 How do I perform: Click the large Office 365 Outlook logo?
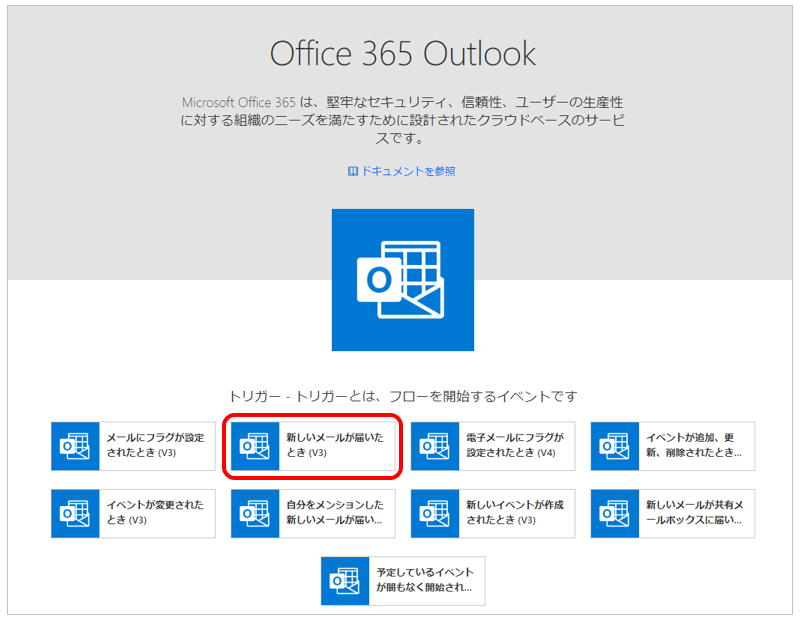coord(403,280)
